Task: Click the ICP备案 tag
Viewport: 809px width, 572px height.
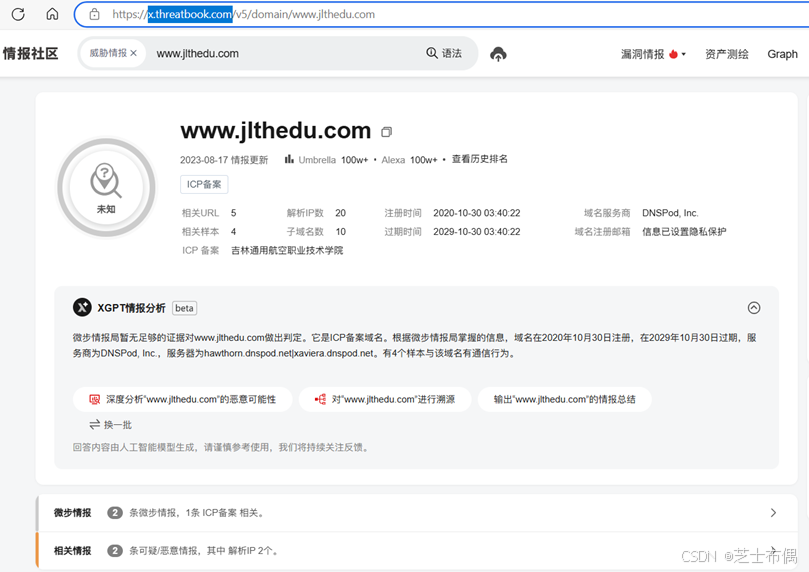Action: point(204,184)
